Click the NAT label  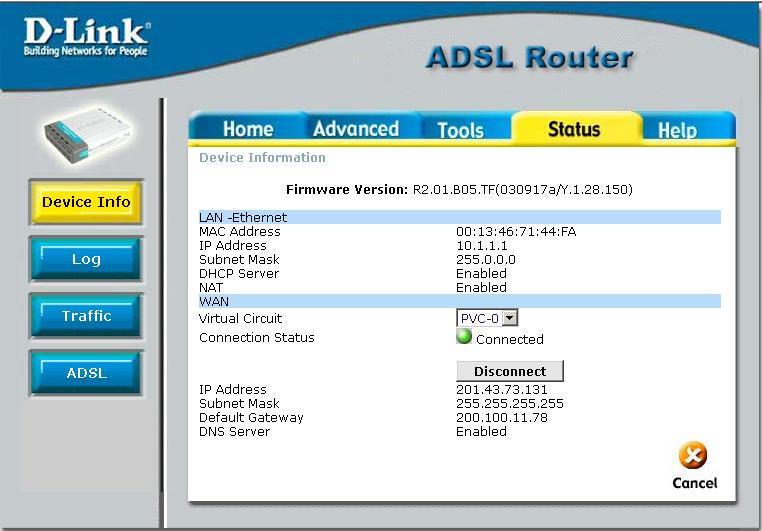coord(211,288)
